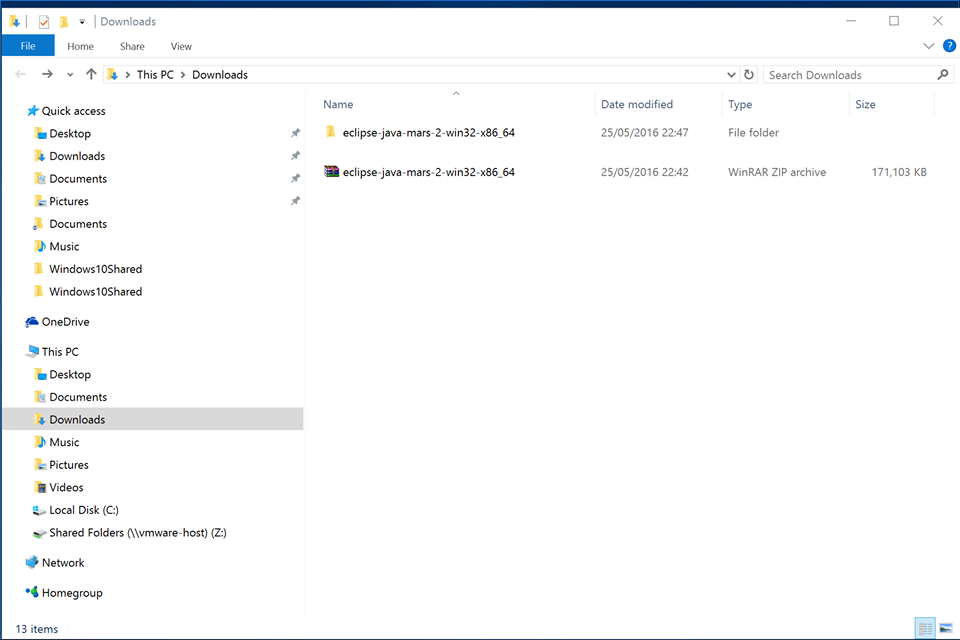Switch to Details view layout
Screen dimensions: 960x640
tap(925, 628)
